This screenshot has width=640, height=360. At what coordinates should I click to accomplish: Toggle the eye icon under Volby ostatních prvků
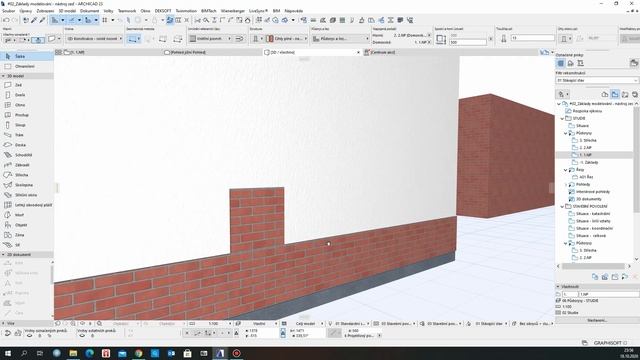82,336
